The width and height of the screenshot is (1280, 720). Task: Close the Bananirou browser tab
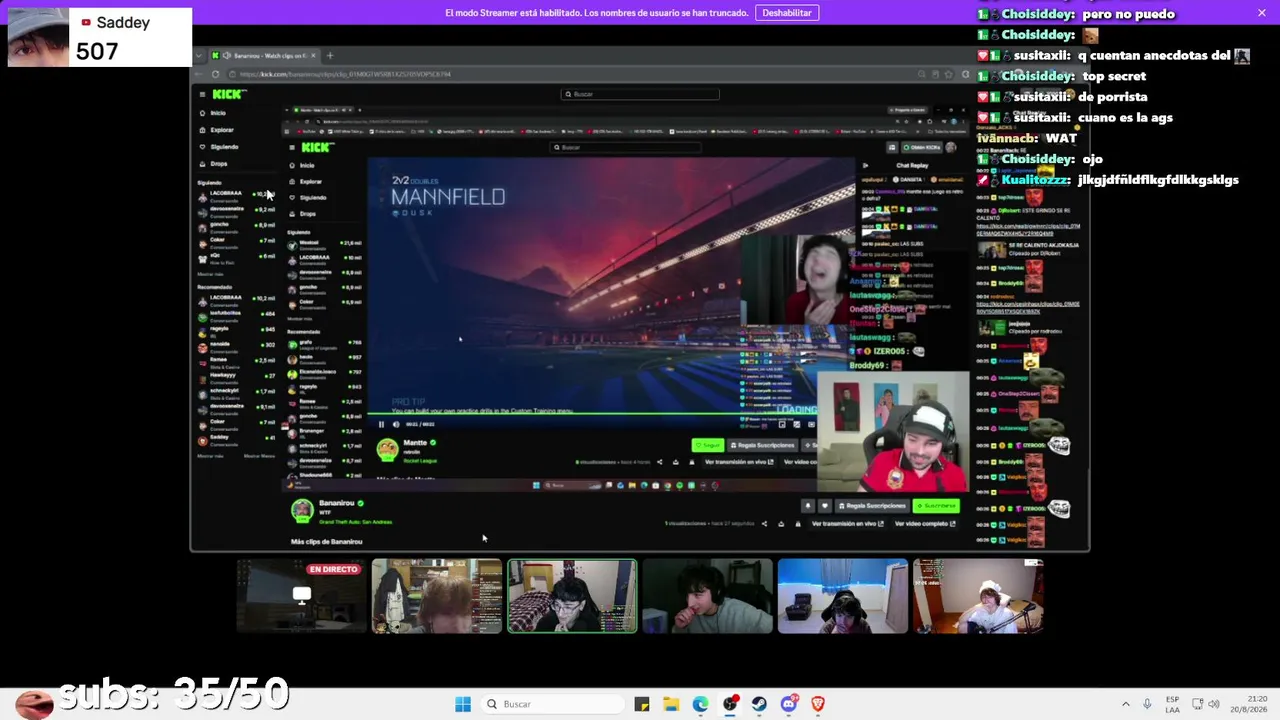313,56
